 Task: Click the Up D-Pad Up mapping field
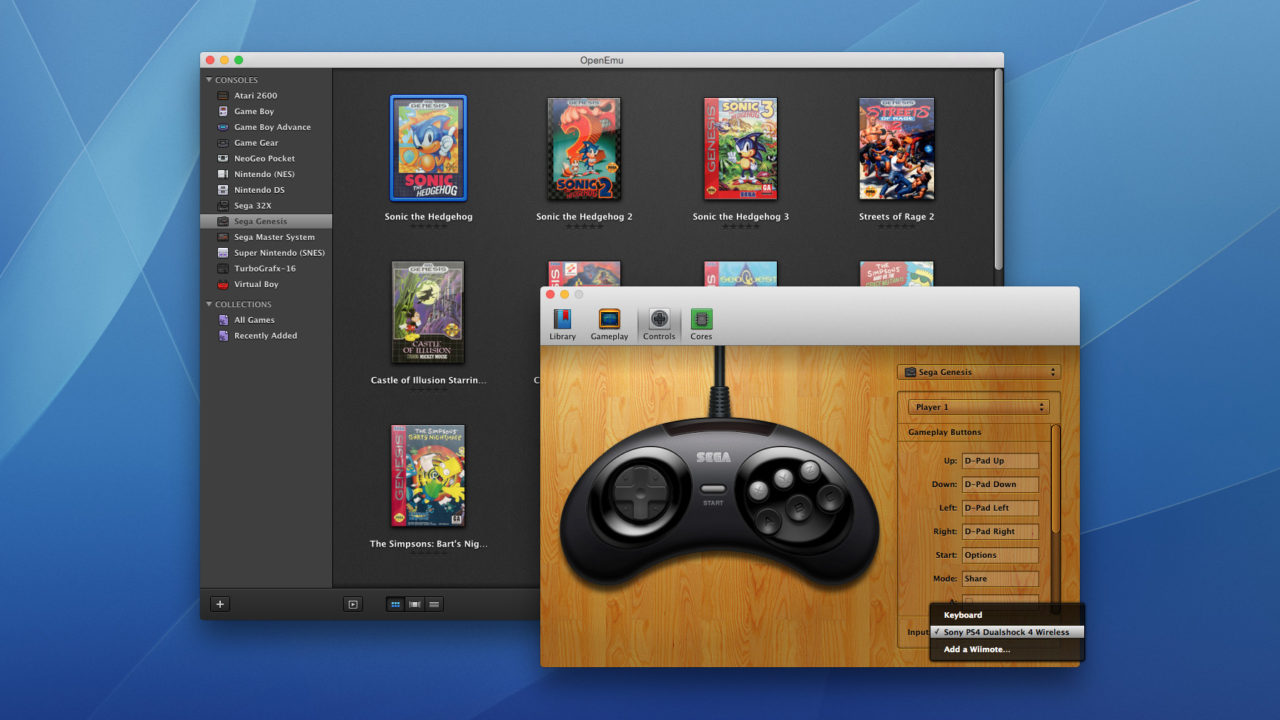1000,461
